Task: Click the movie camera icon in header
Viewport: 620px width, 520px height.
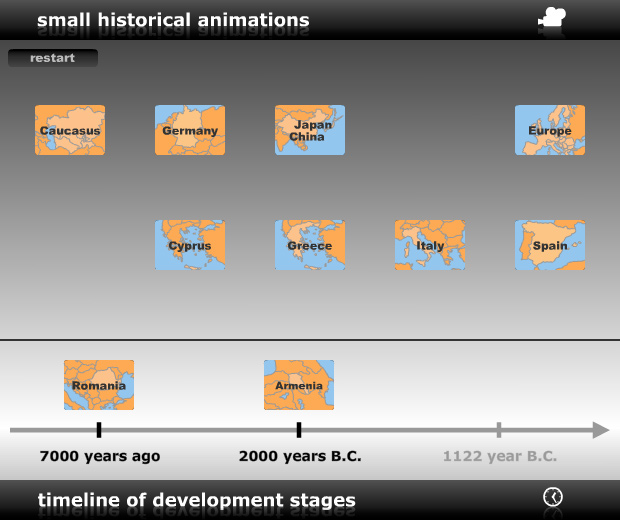Action: point(552,18)
